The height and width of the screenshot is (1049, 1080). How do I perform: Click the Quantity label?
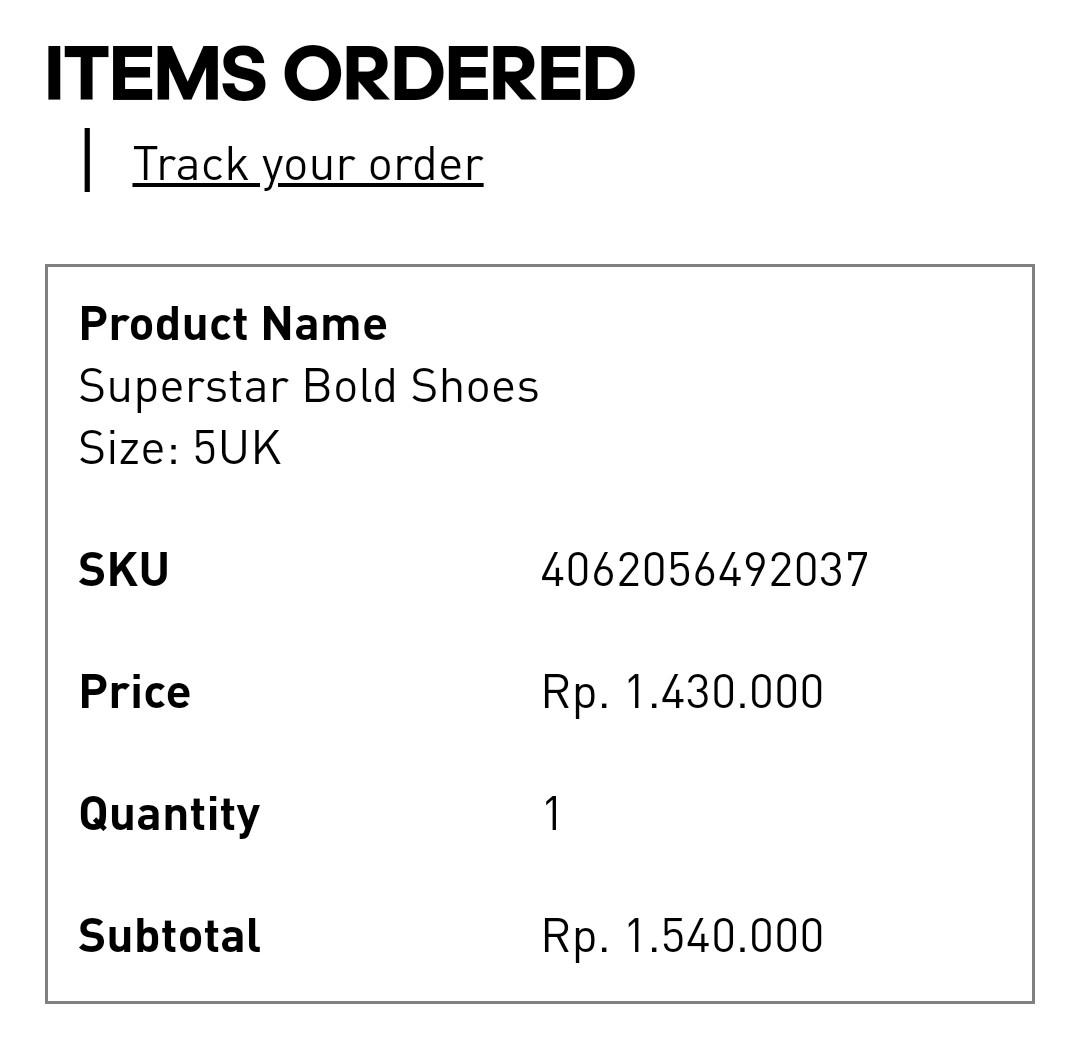[x=169, y=814]
